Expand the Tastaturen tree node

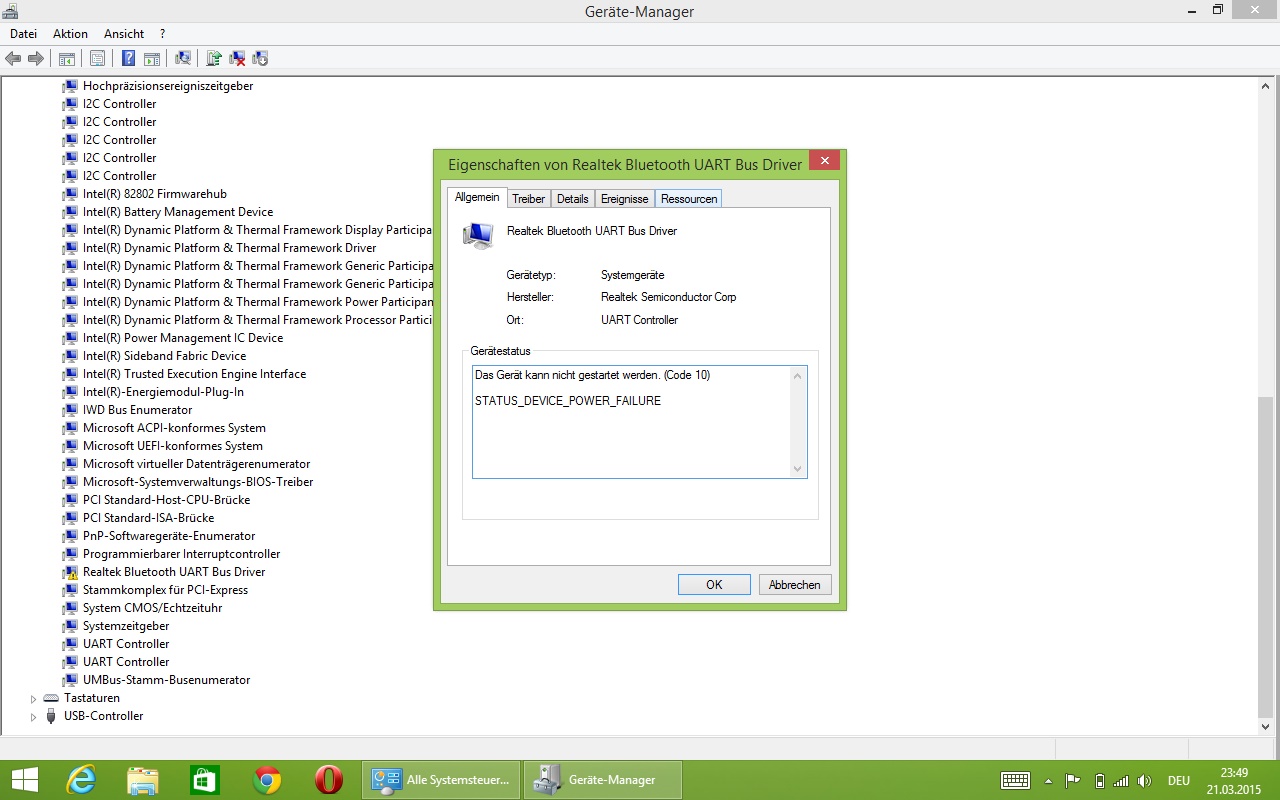pyautogui.click(x=33, y=698)
